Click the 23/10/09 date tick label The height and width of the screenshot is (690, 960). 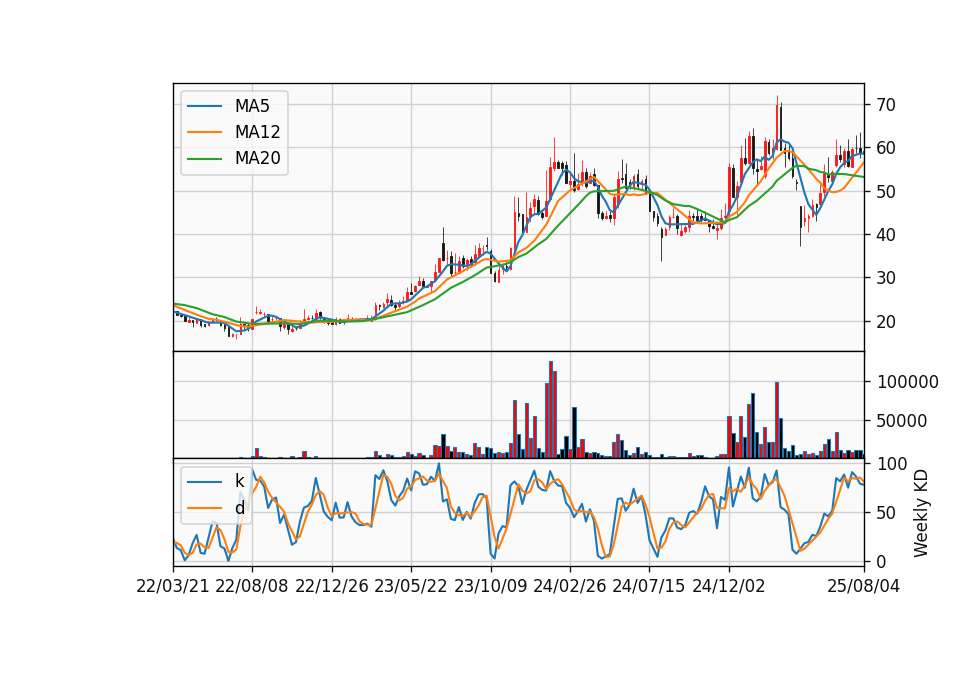click(x=490, y=586)
